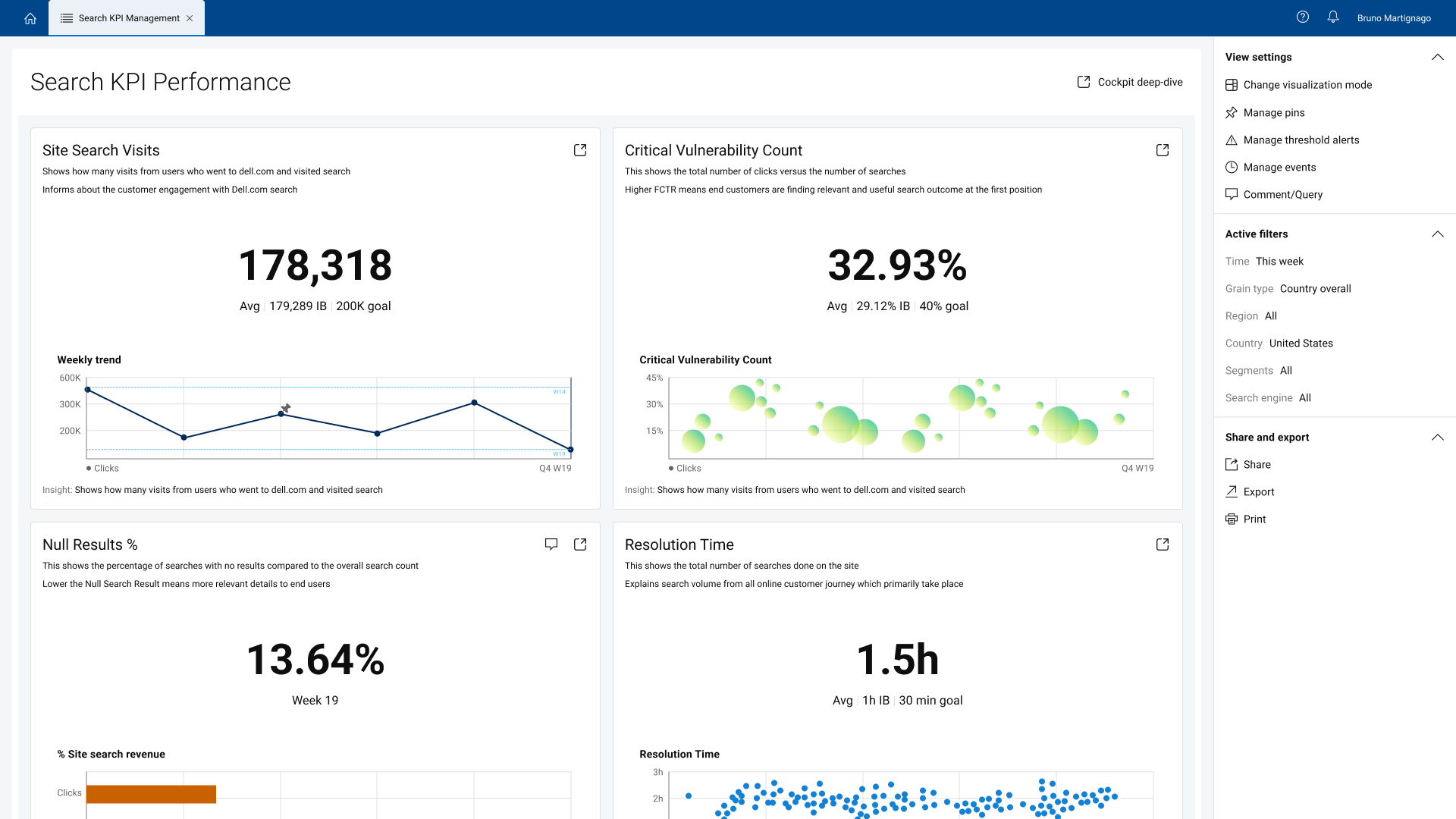The height and width of the screenshot is (819, 1456).
Task: Choose Export in Share and export
Action: (1259, 491)
